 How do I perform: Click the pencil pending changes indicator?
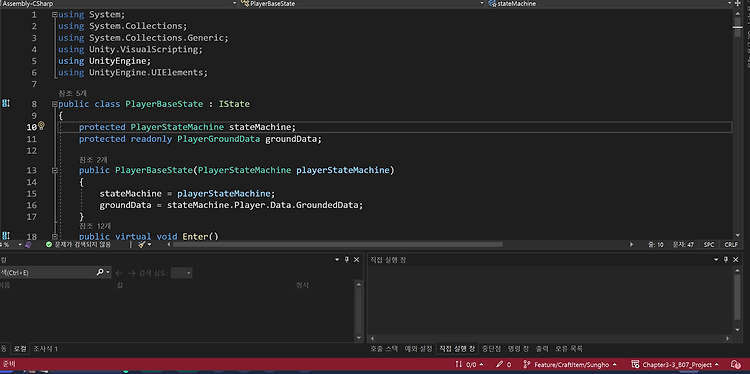tap(503, 364)
